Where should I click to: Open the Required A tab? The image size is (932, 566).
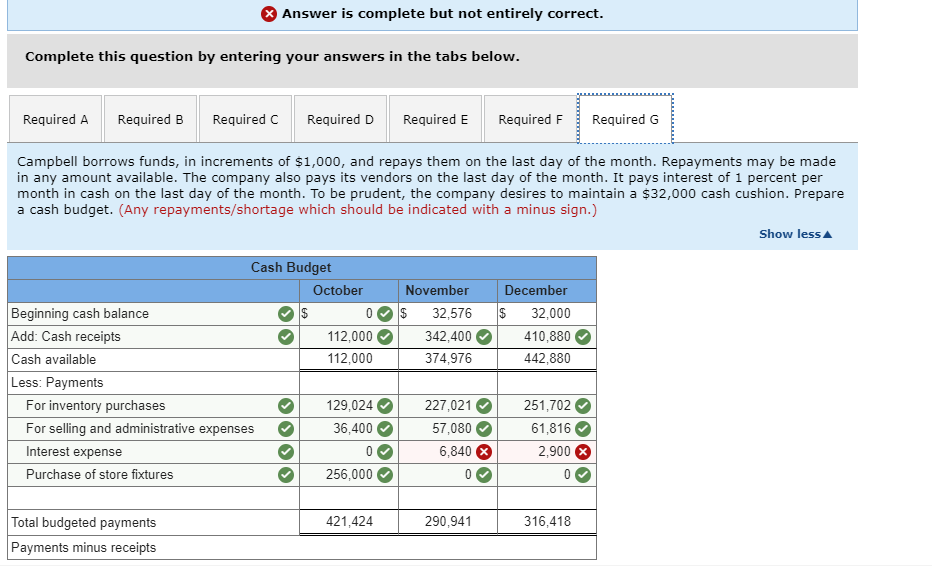[55, 119]
